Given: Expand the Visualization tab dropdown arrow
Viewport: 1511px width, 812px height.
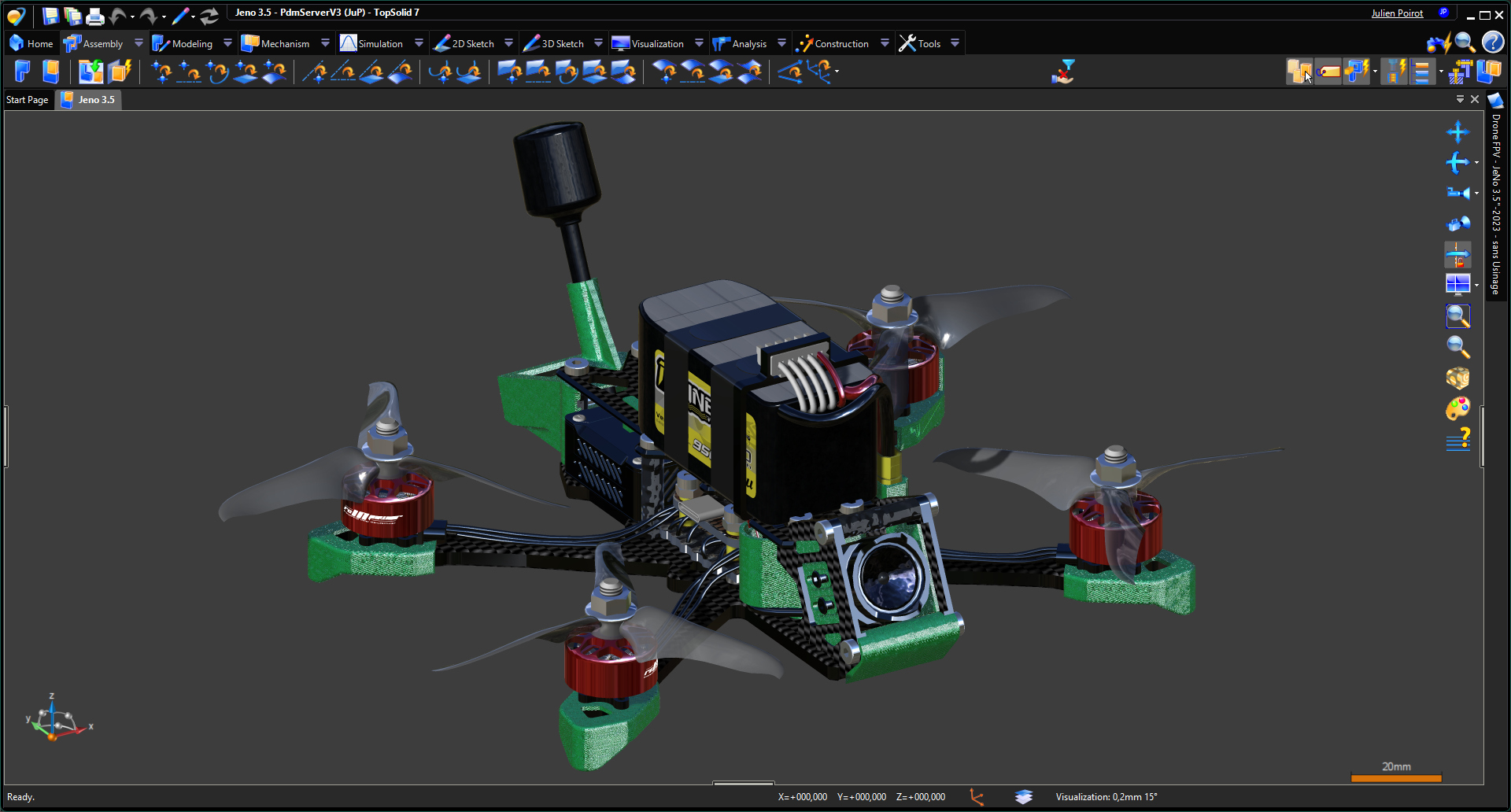Looking at the screenshot, I should click(x=699, y=43).
